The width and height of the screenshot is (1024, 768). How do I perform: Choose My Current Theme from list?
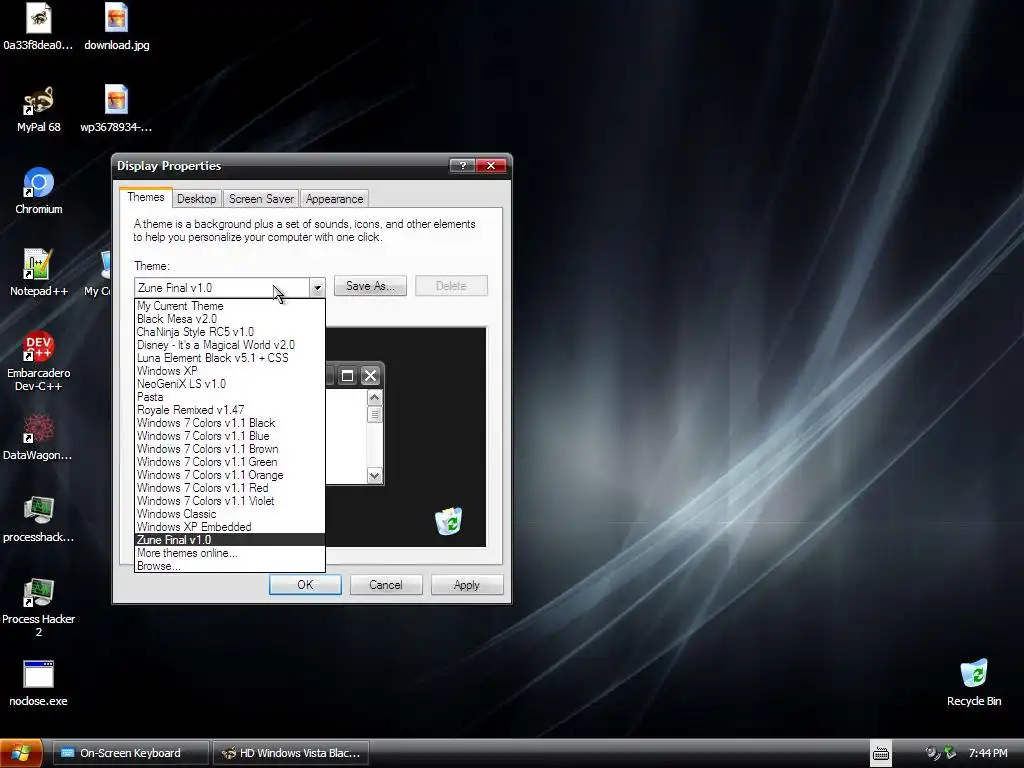[x=229, y=306]
